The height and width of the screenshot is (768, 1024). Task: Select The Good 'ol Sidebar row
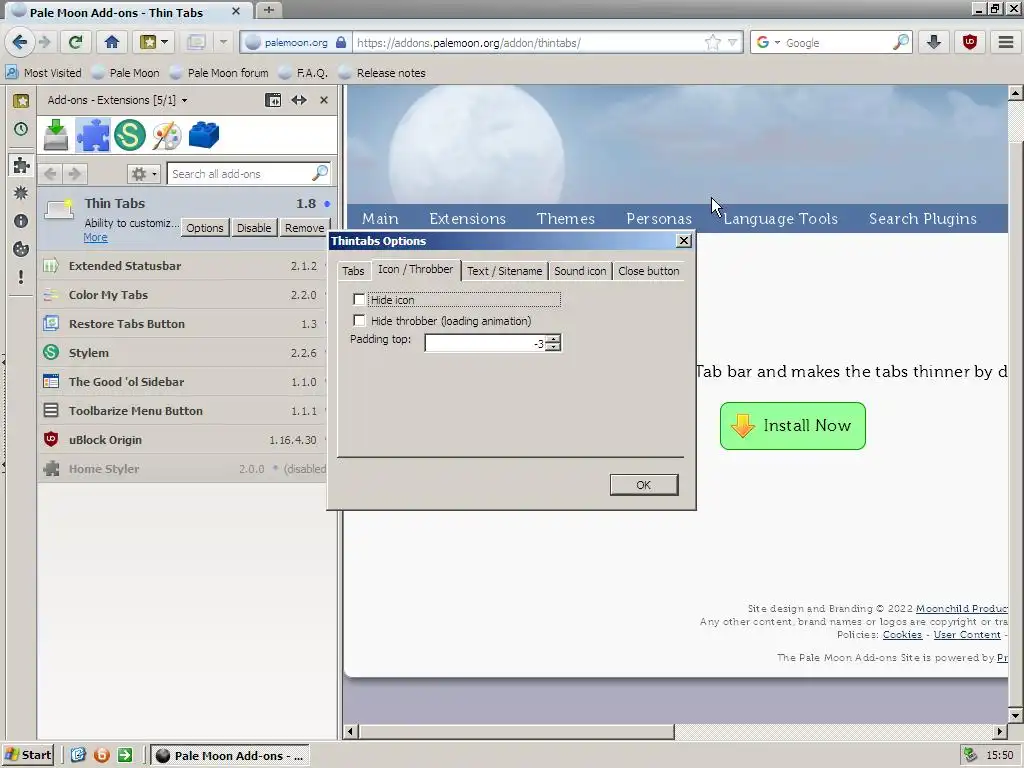click(183, 381)
